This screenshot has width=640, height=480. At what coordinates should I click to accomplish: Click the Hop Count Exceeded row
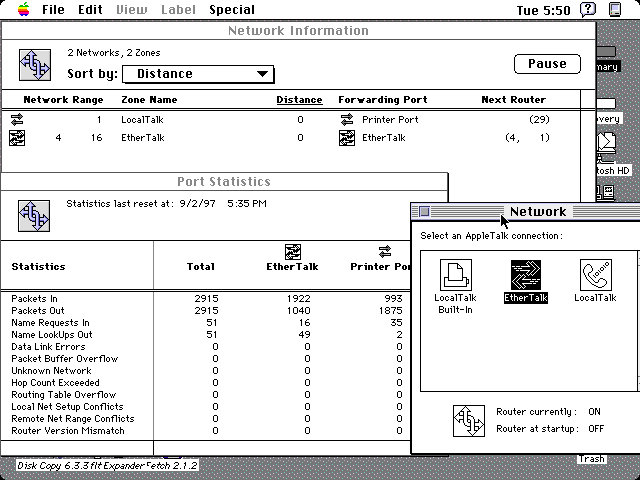pyautogui.click(x=207, y=383)
